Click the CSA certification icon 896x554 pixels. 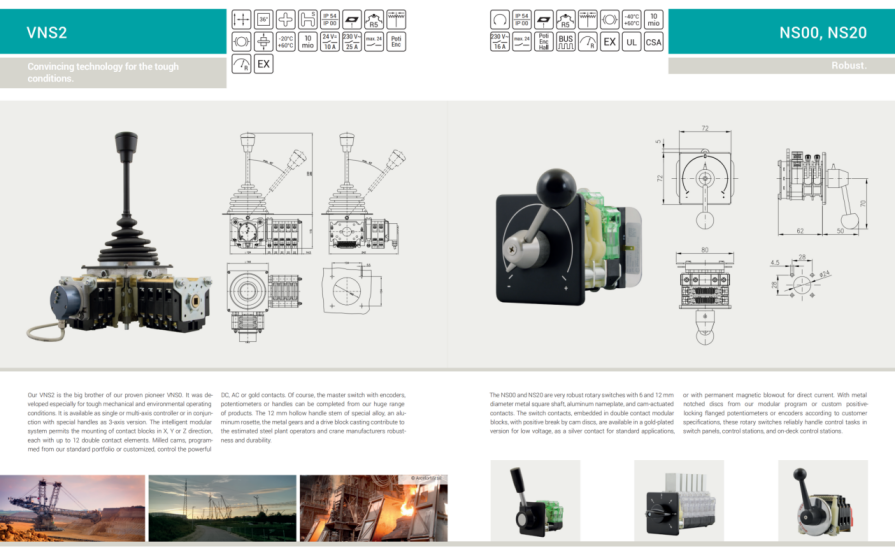pos(653,41)
